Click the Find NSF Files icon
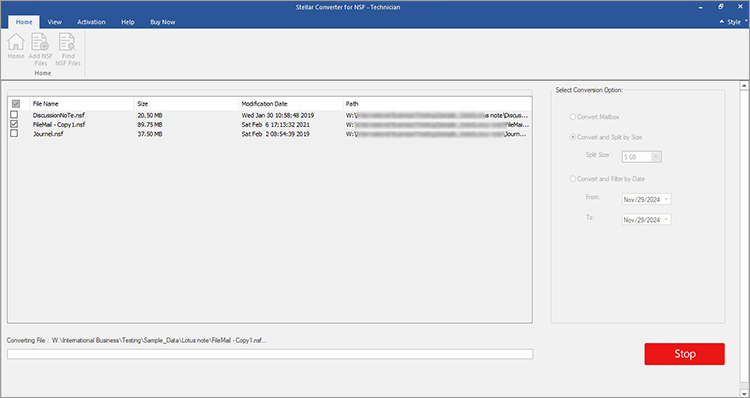750x398 pixels. [x=67, y=42]
